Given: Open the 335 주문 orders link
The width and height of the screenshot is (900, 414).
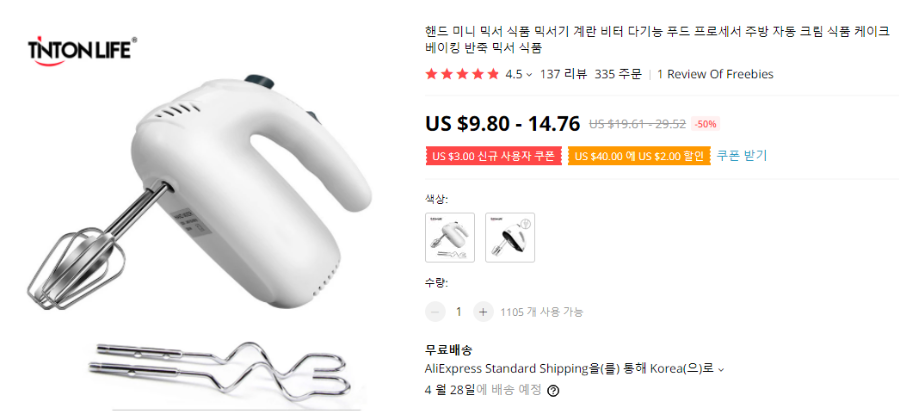Looking at the screenshot, I should [618, 74].
